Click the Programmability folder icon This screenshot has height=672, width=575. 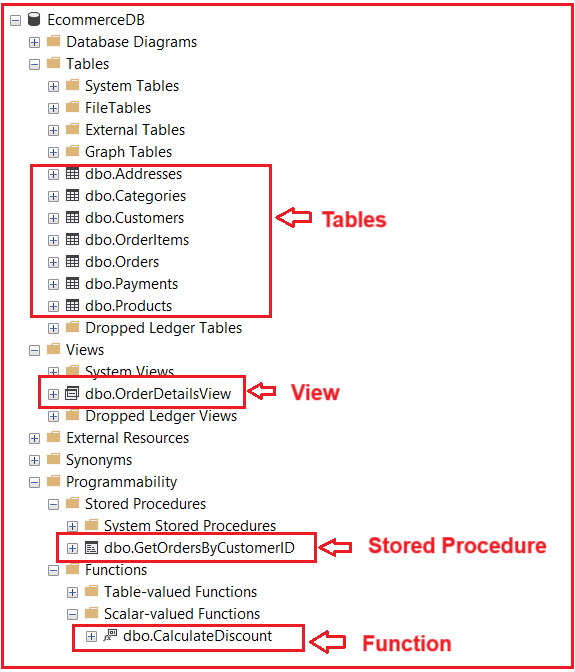(x=54, y=481)
